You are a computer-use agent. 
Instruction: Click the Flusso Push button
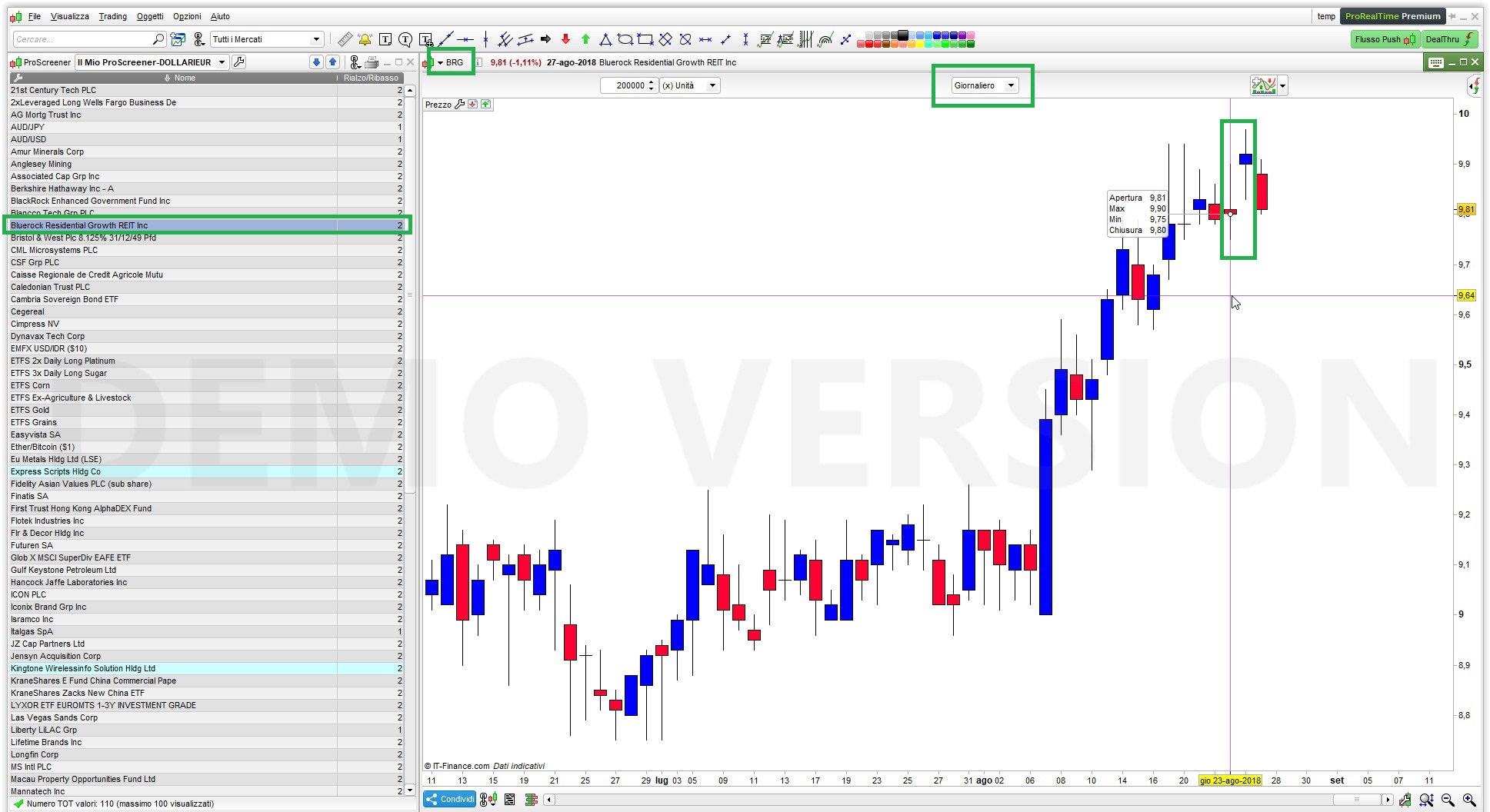point(1385,39)
